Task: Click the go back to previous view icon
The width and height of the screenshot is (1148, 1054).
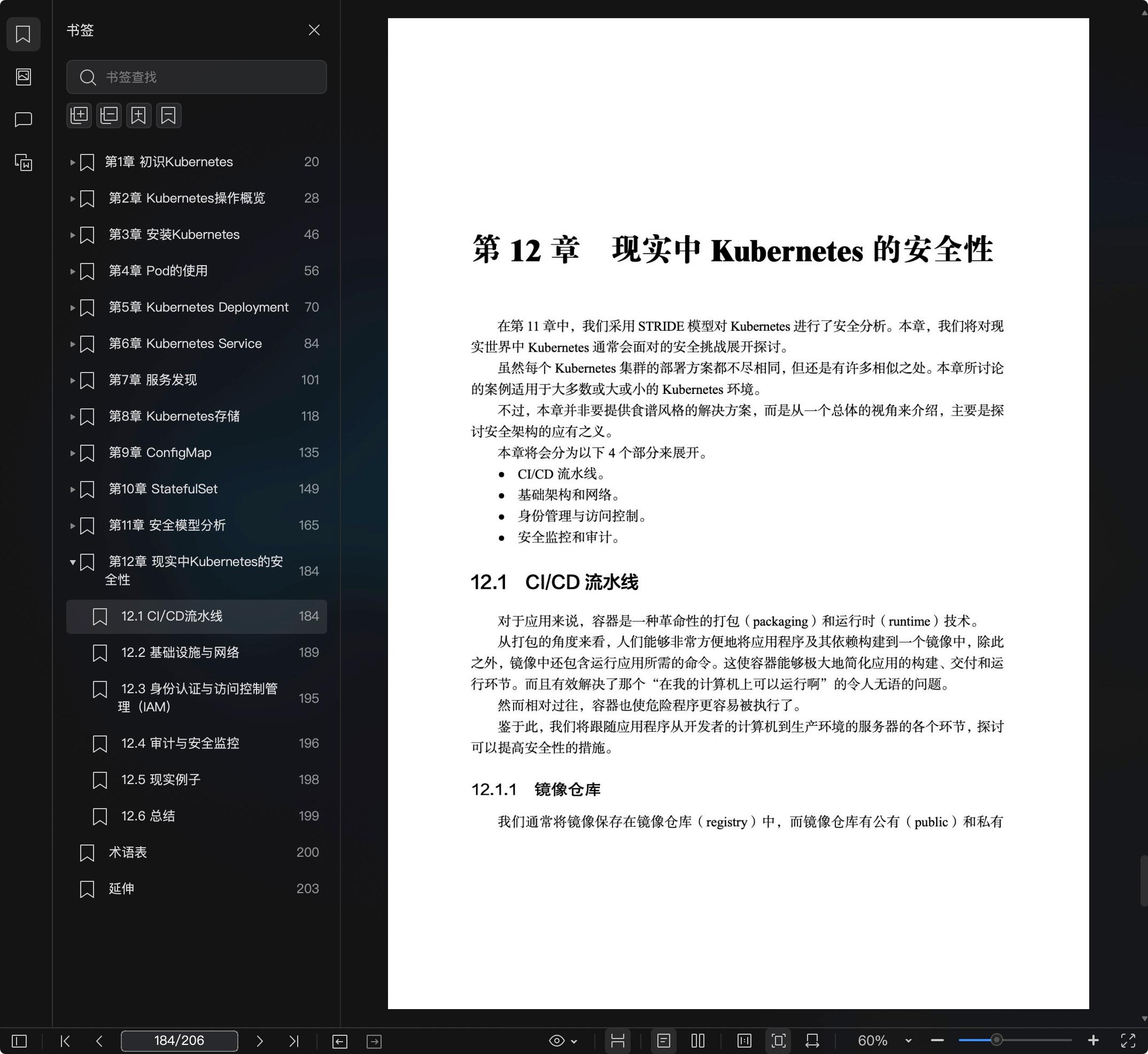Action: pyautogui.click(x=340, y=1041)
